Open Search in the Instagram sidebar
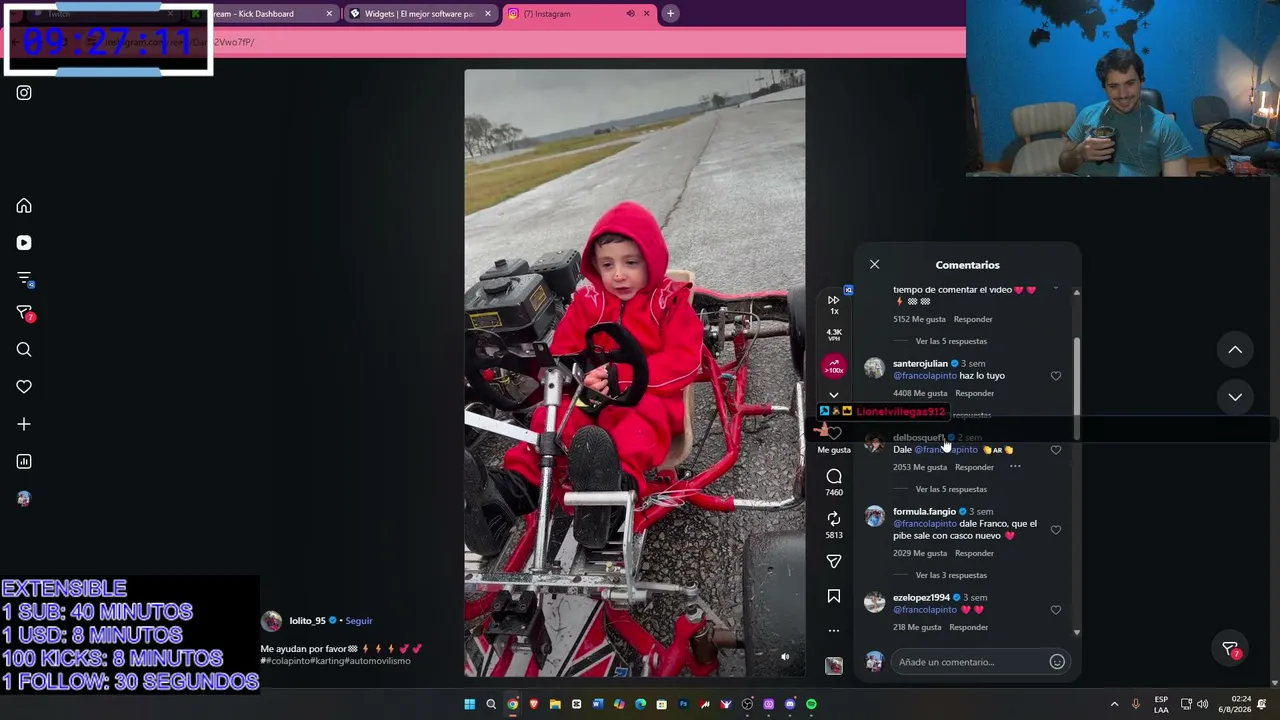The image size is (1280, 720). point(24,350)
